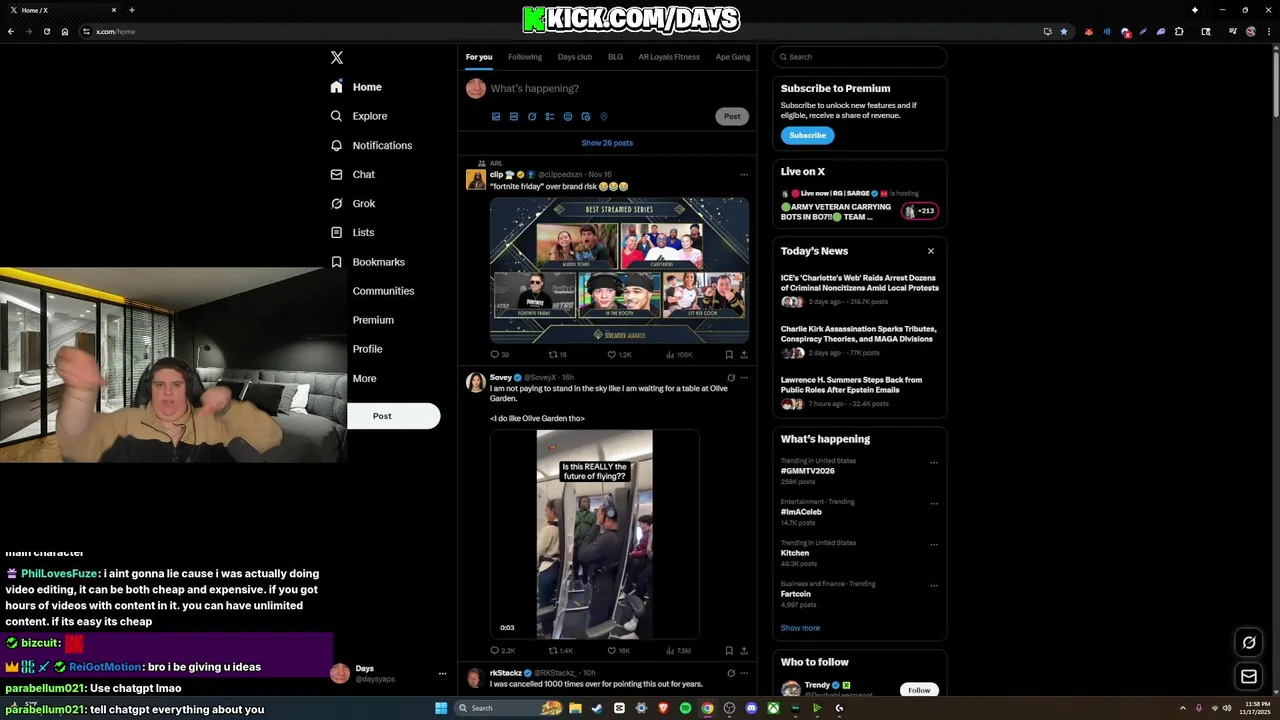Open Notifications in the sidebar
1280x720 pixels.
(371, 145)
